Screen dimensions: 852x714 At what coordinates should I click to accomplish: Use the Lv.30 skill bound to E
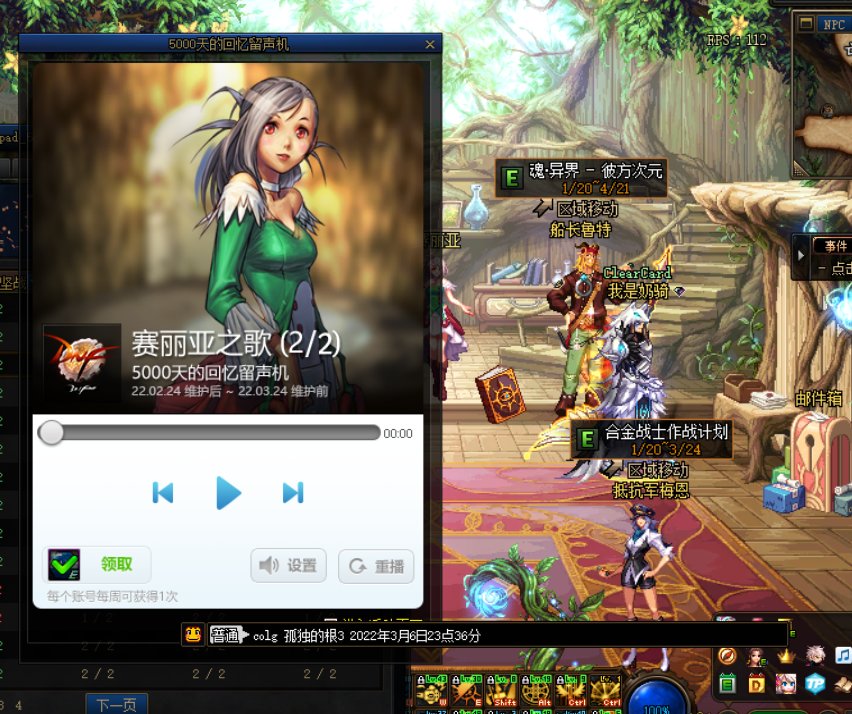pyautogui.click(x=467, y=691)
